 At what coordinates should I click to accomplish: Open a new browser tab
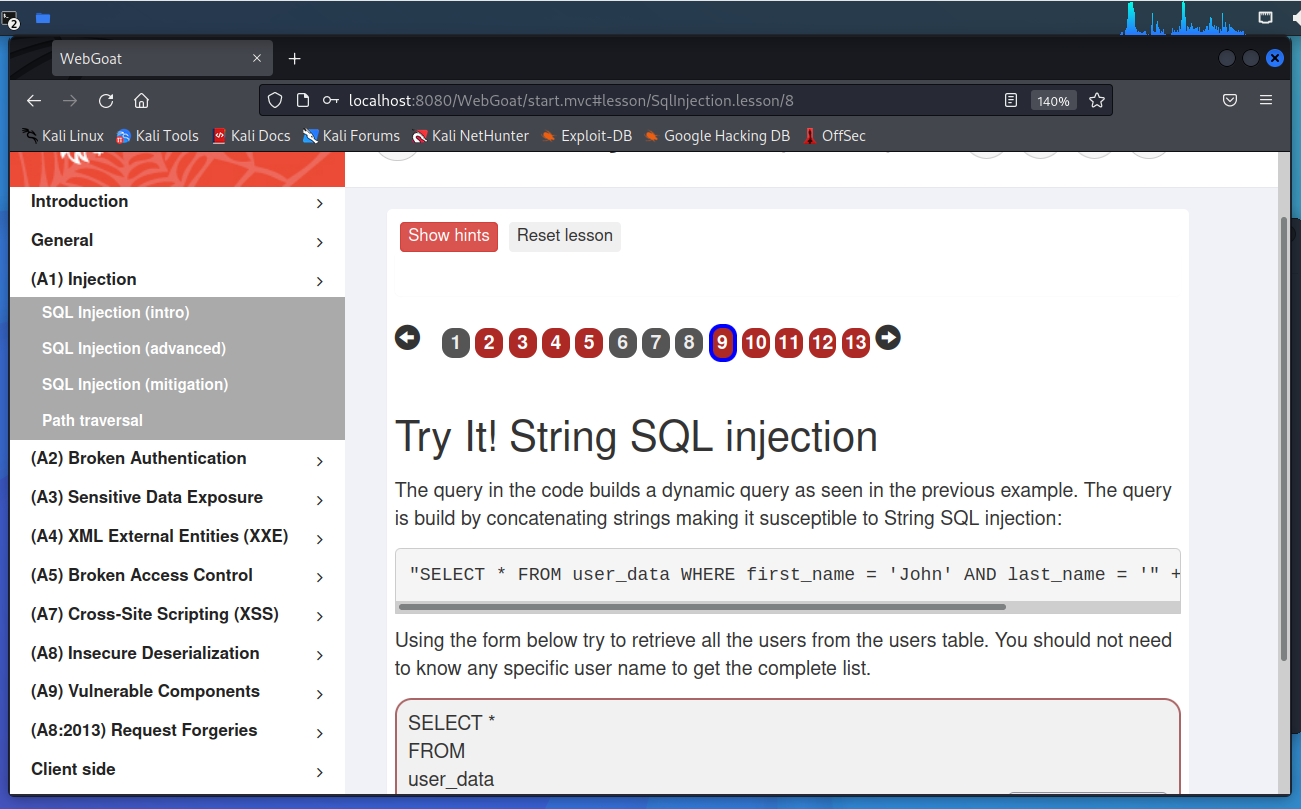click(294, 59)
